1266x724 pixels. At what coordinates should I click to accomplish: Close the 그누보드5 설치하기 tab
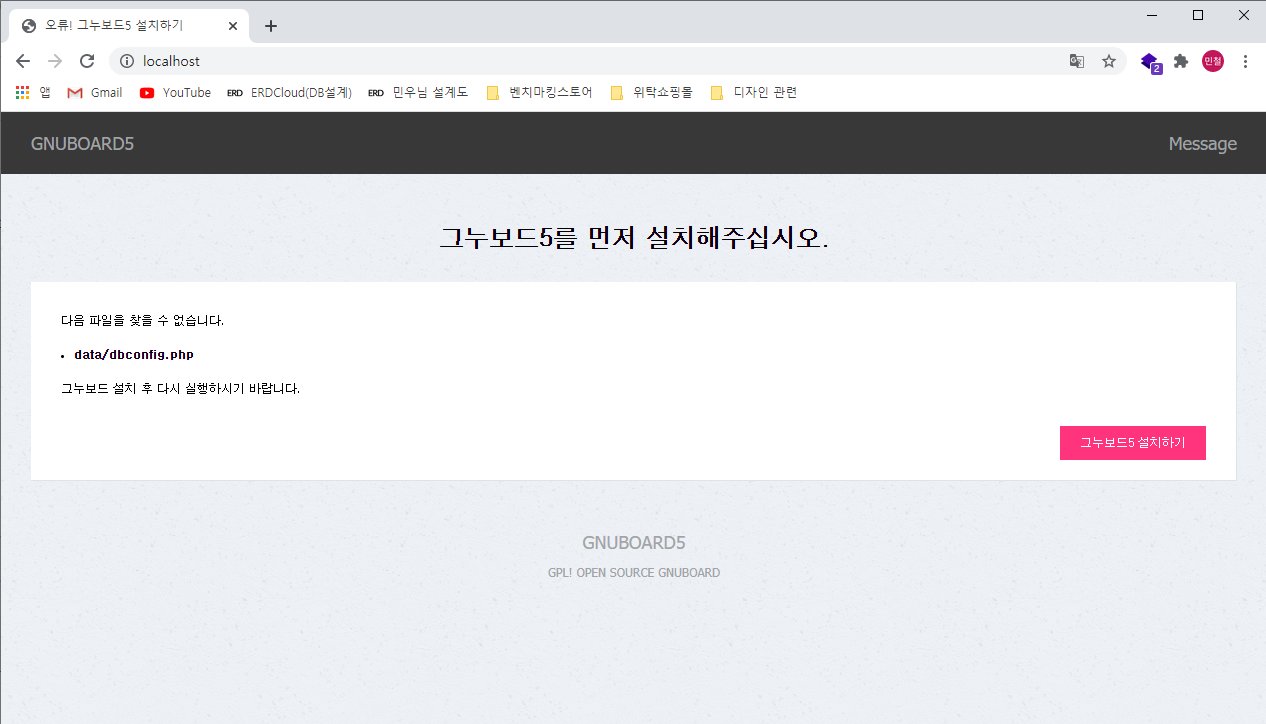[233, 26]
